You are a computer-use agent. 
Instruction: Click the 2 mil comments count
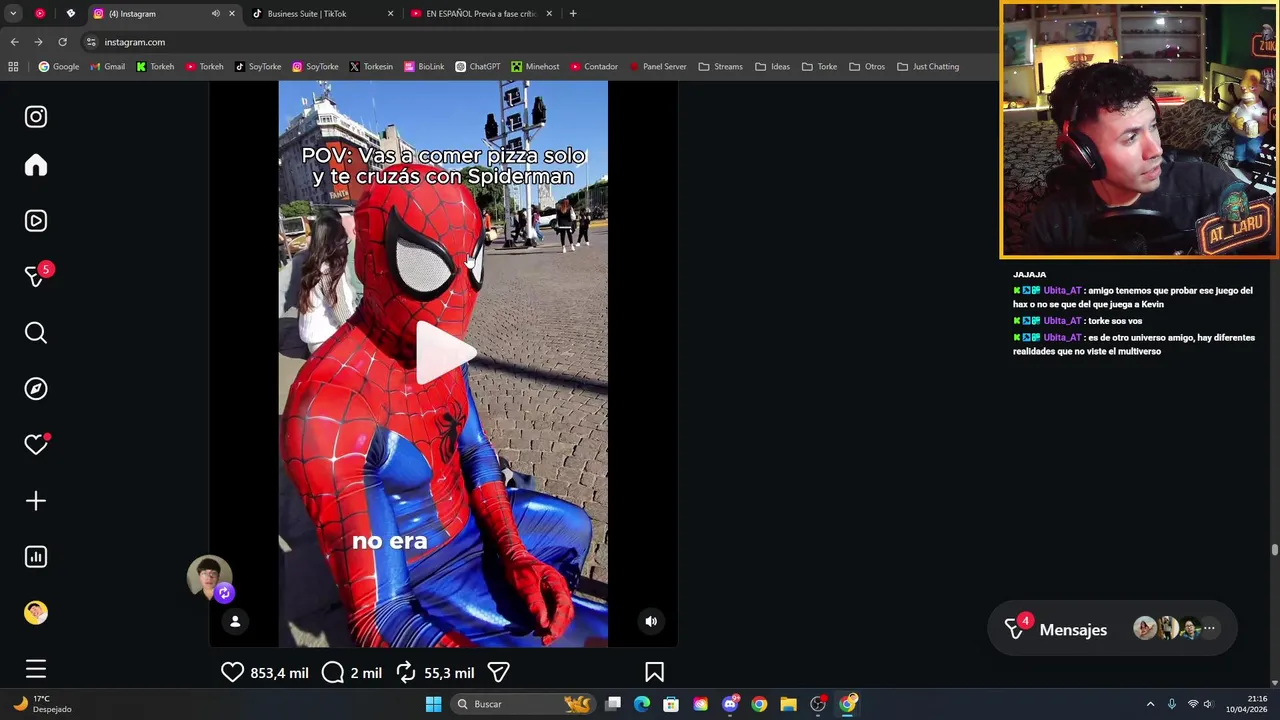point(366,673)
